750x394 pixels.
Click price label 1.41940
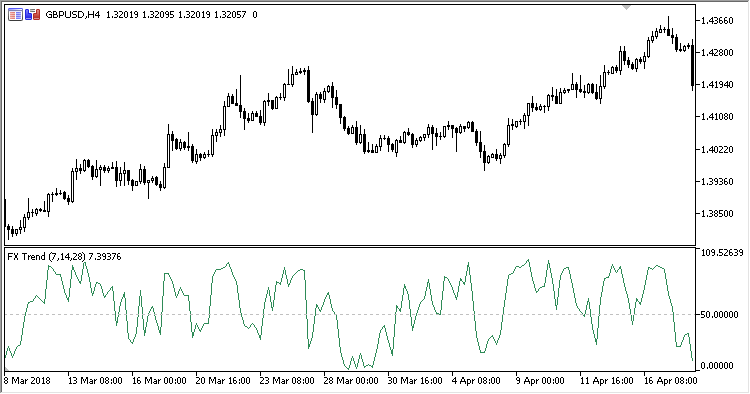point(717,85)
